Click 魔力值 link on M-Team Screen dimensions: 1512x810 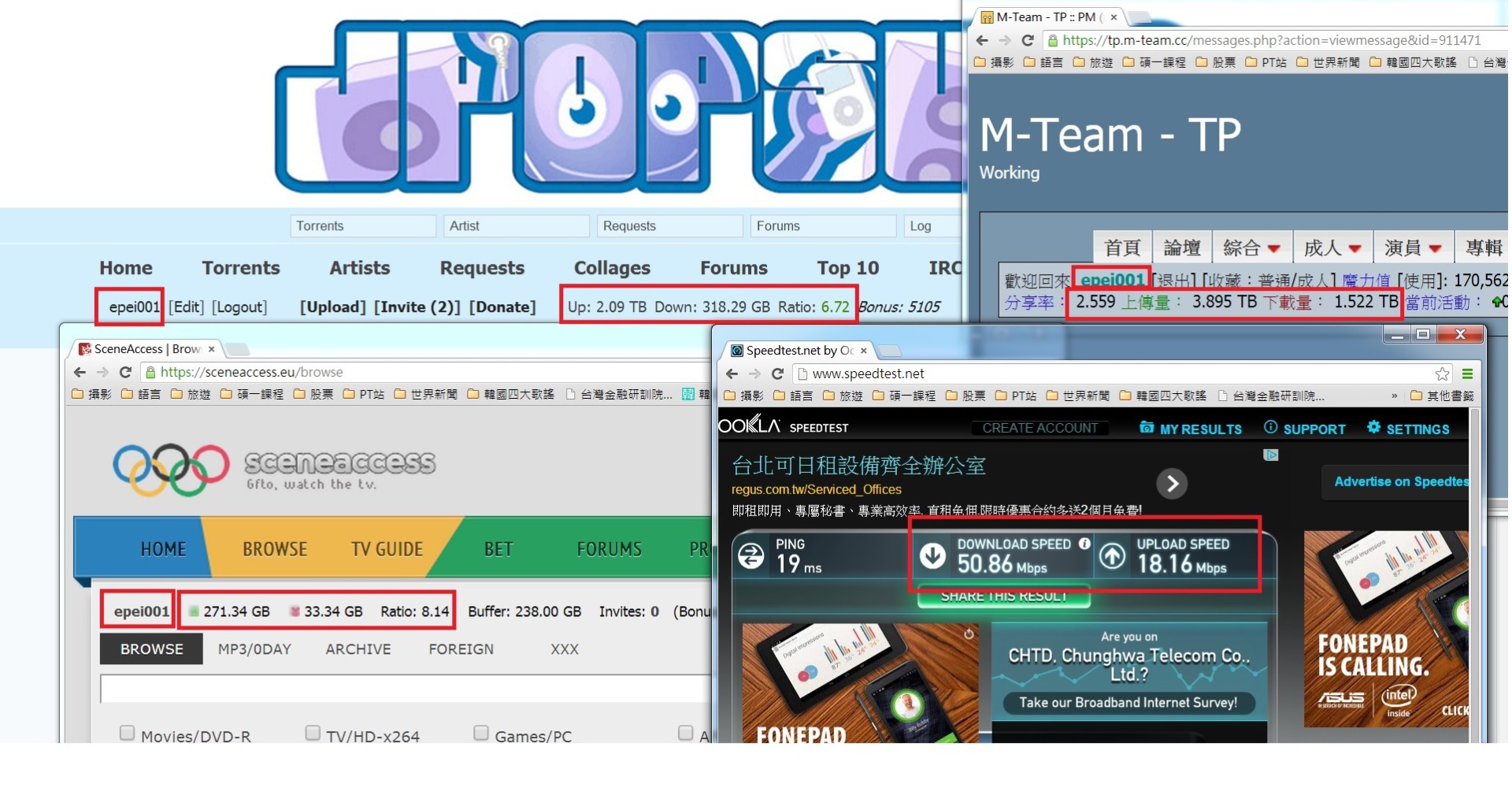pos(1366,280)
